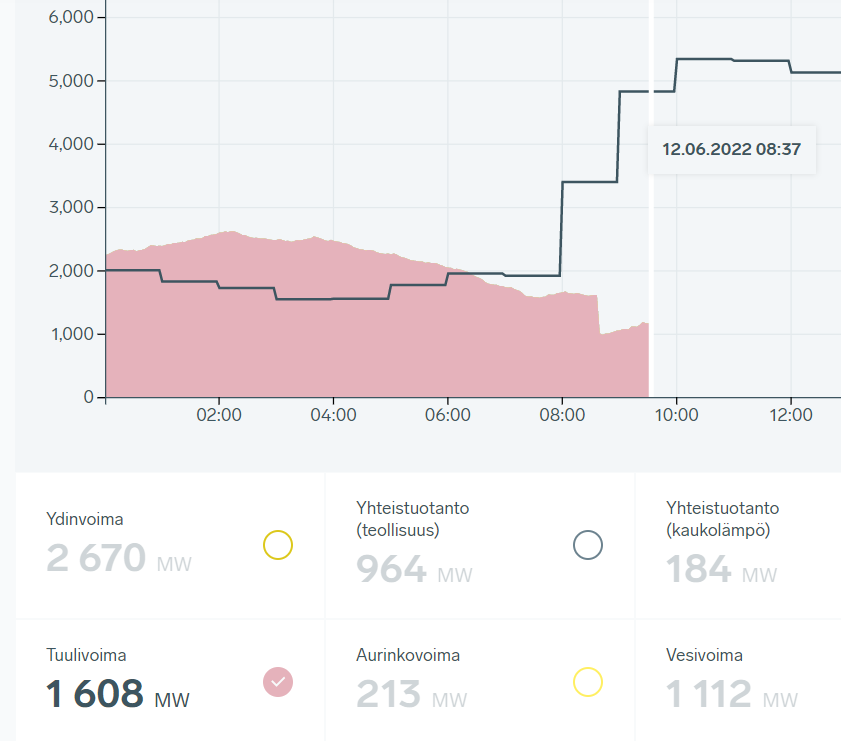Click the Yhteistuotanto (teollisuus) label

(x=412, y=518)
